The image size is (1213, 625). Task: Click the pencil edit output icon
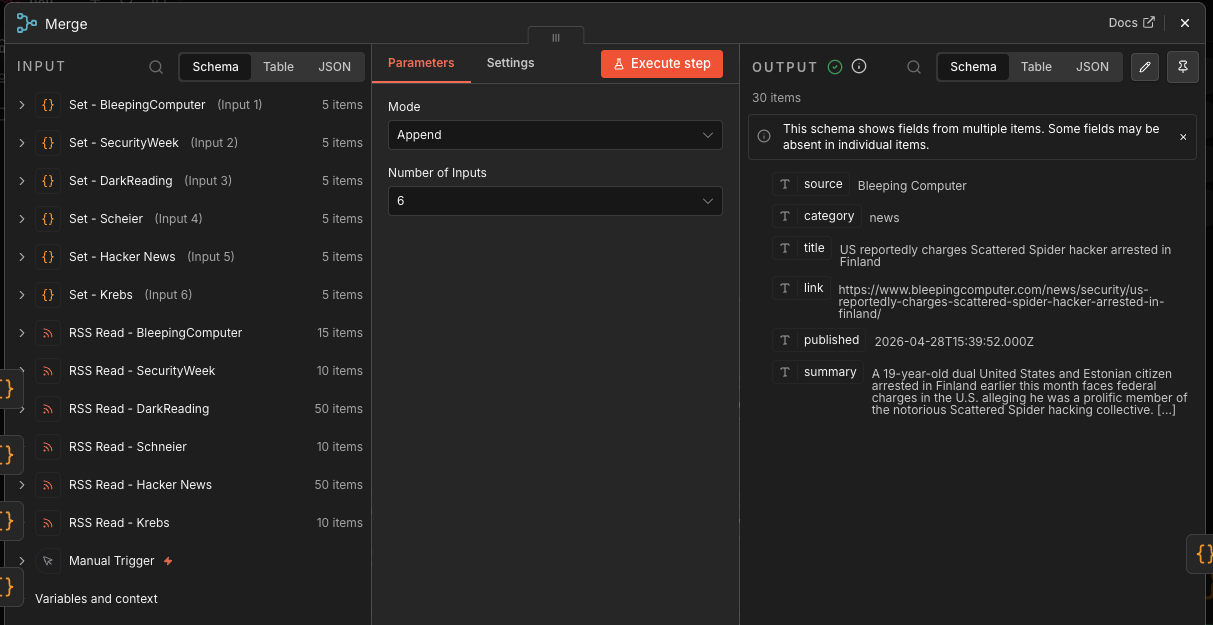click(x=1145, y=67)
